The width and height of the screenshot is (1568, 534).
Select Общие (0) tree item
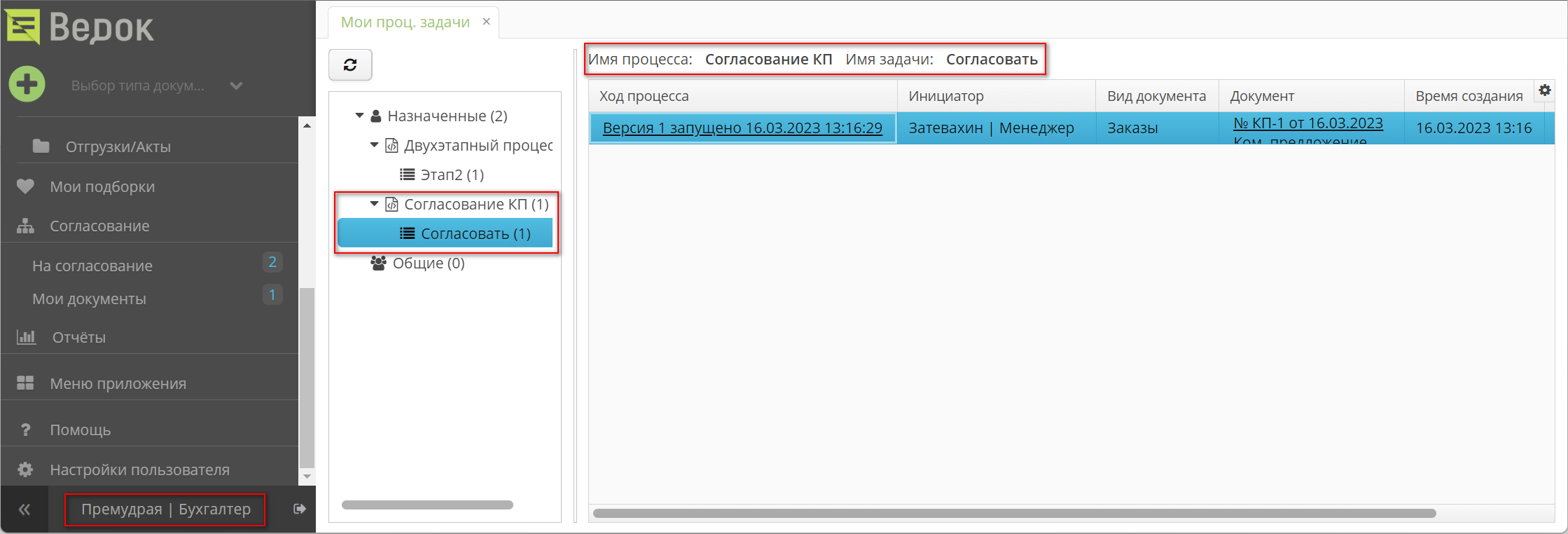click(x=429, y=263)
